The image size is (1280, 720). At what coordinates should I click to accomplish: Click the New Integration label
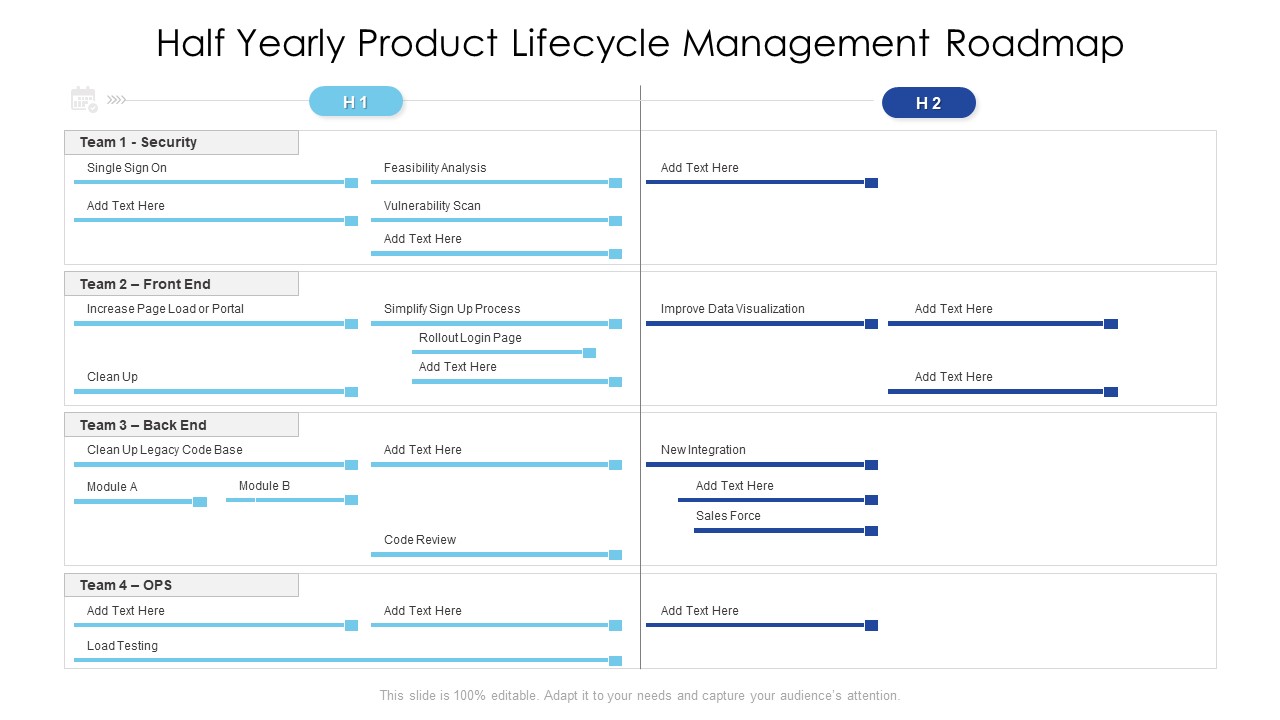(703, 450)
